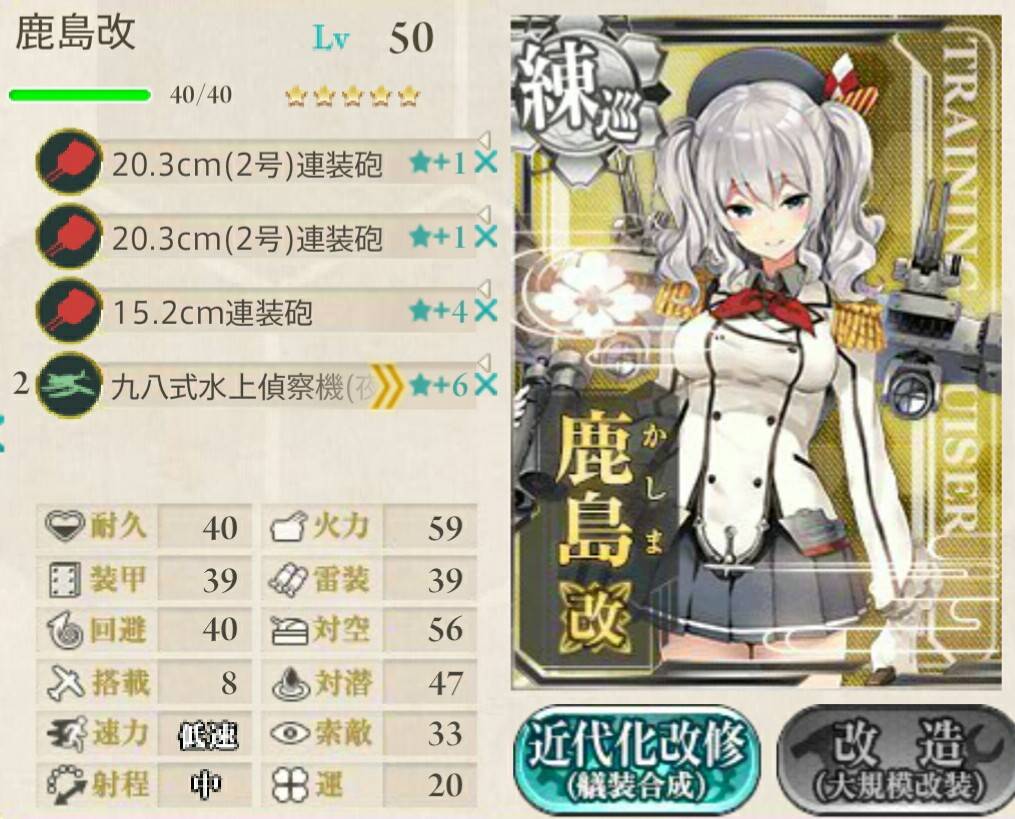Expand the small arrow above seaplane slot
The image size is (1015, 819).
[x=484, y=361]
